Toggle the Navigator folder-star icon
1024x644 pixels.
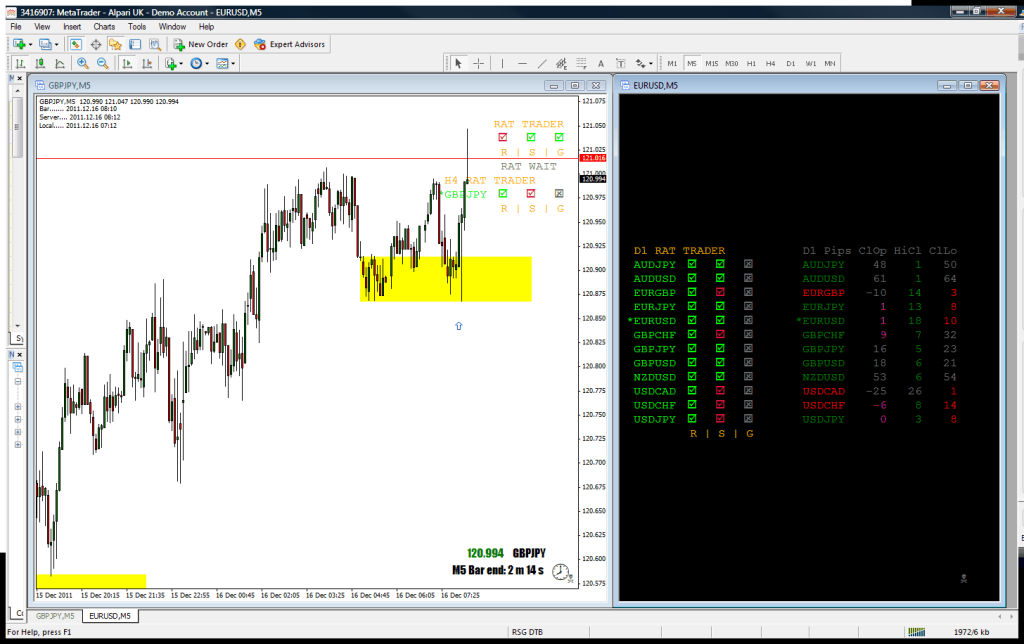[116, 44]
